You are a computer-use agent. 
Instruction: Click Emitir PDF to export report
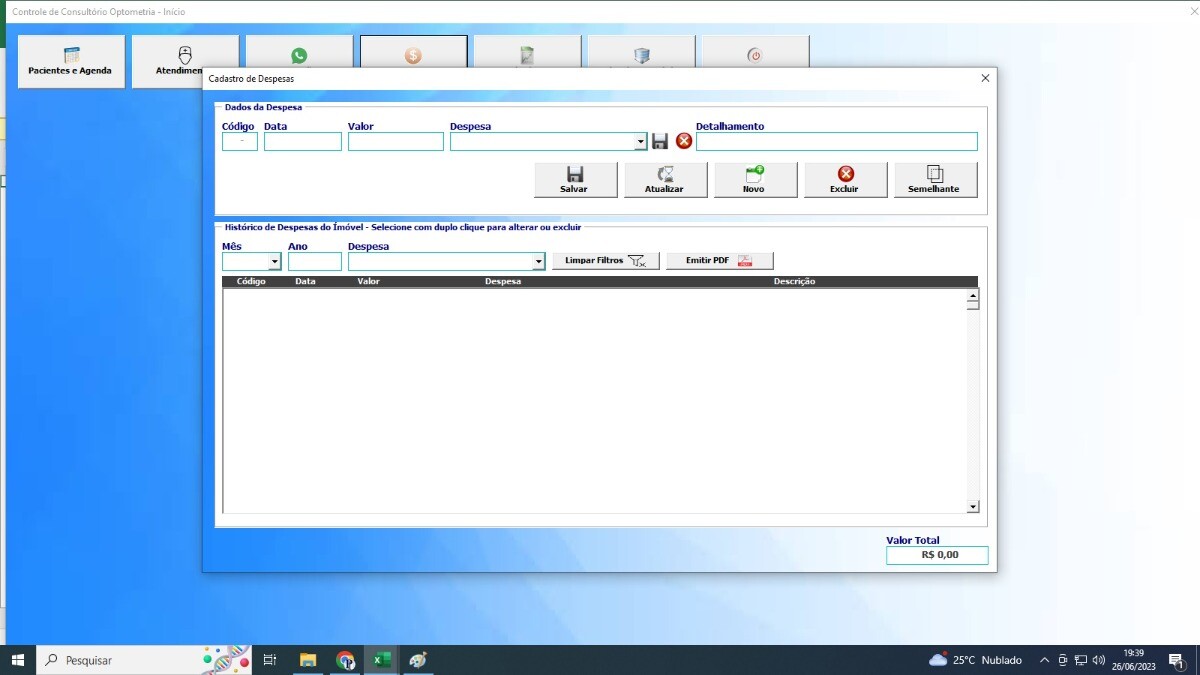click(x=719, y=261)
